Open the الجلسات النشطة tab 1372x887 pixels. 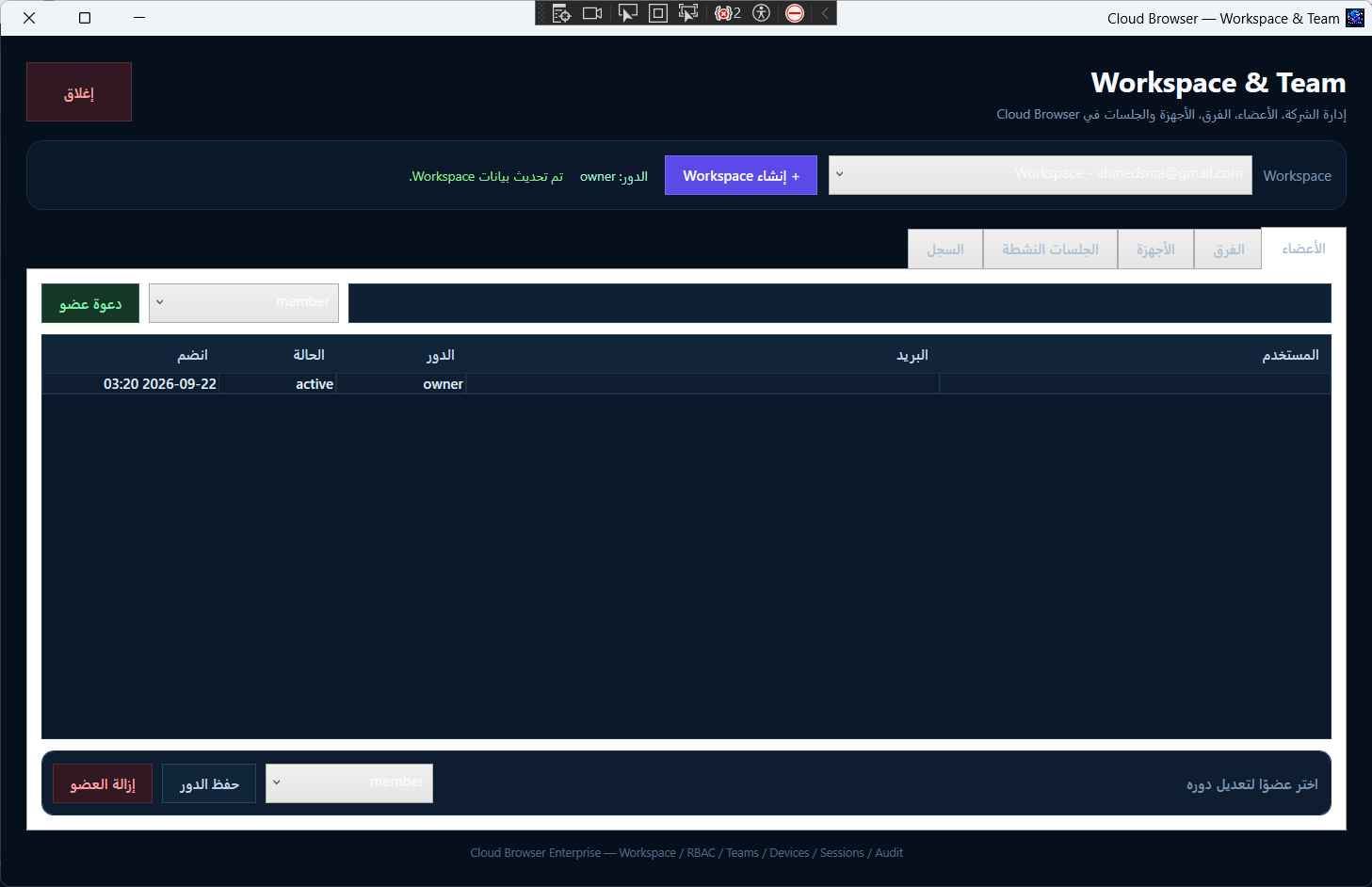[1050, 250]
